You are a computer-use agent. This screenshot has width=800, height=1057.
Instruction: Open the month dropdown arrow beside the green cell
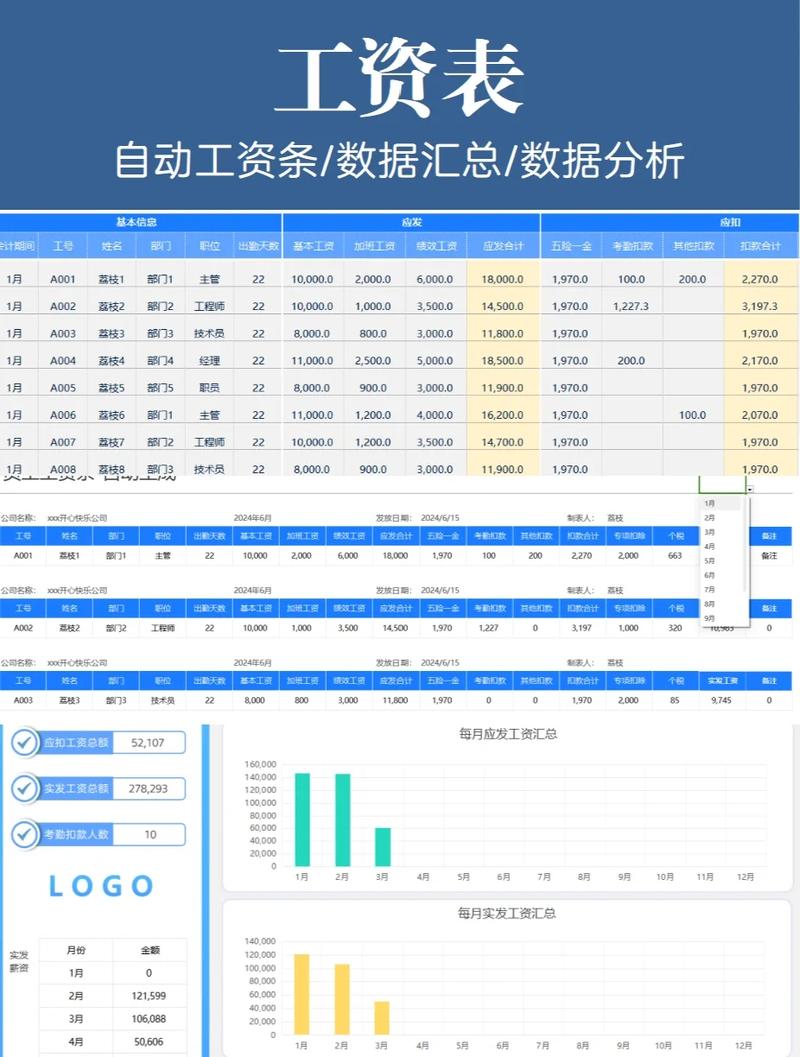[x=749, y=489]
